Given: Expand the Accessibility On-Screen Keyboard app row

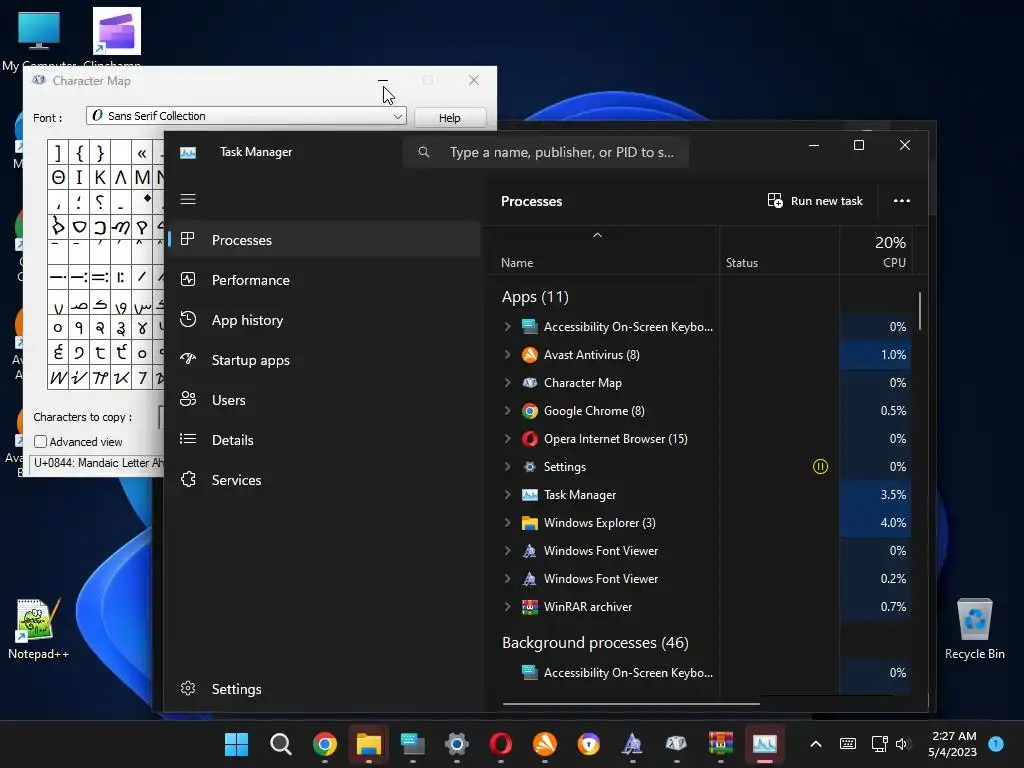Looking at the screenshot, I should click(x=507, y=327).
